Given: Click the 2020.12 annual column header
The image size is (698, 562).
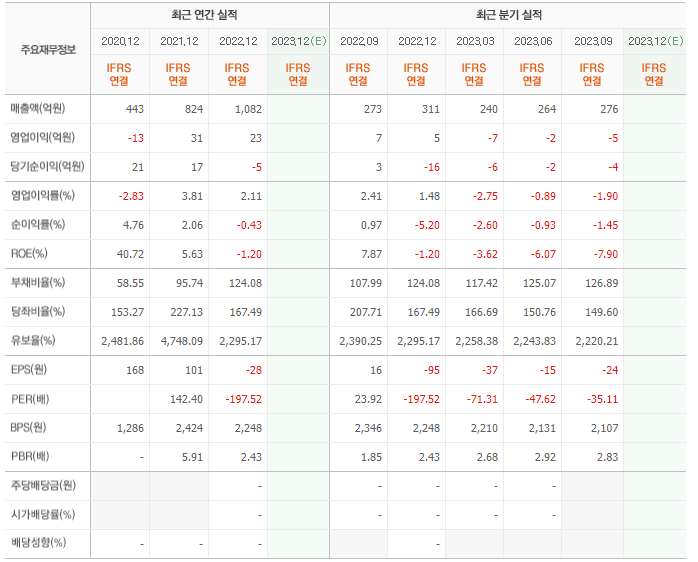Looking at the screenshot, I should point(120,41).
